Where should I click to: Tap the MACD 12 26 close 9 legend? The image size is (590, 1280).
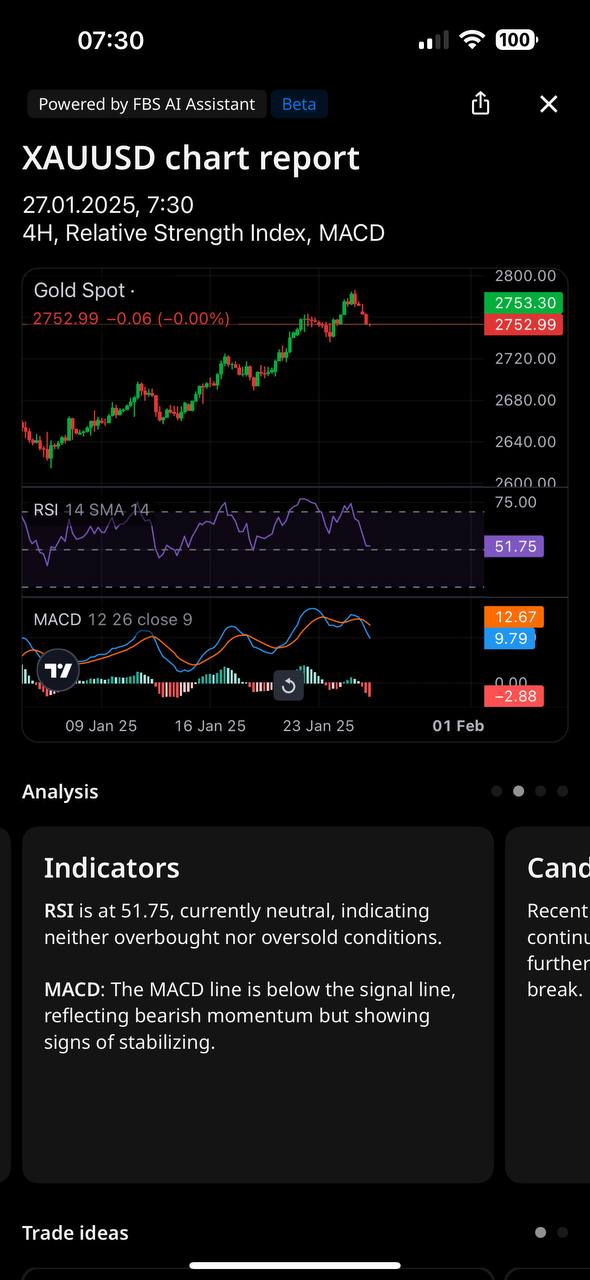click(113, 620)
